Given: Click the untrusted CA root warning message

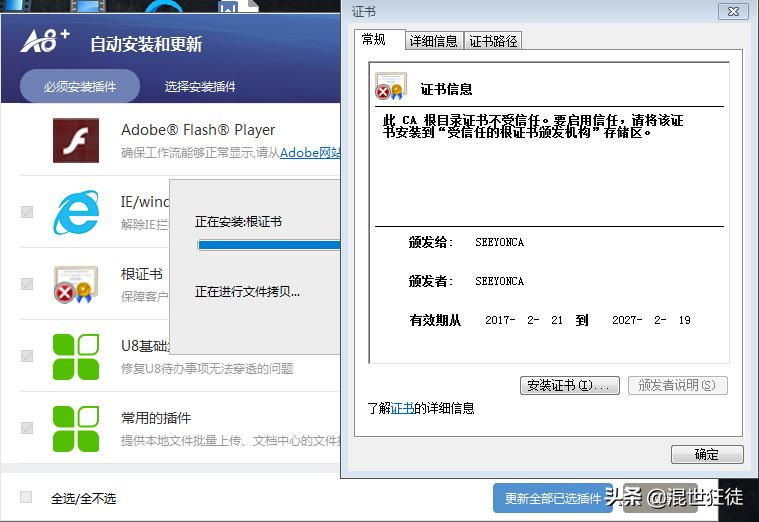Looking at the screenshot, I should 533,126.
